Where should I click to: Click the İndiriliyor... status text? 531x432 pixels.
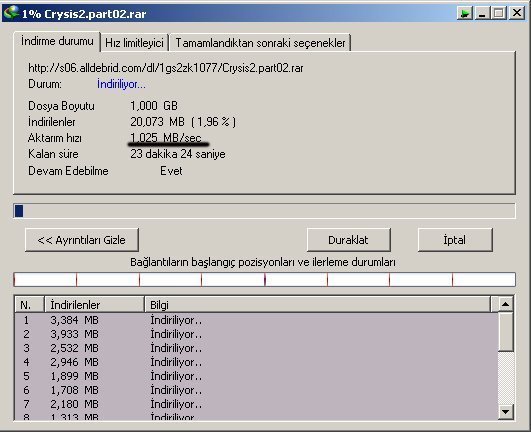[121, 84]
